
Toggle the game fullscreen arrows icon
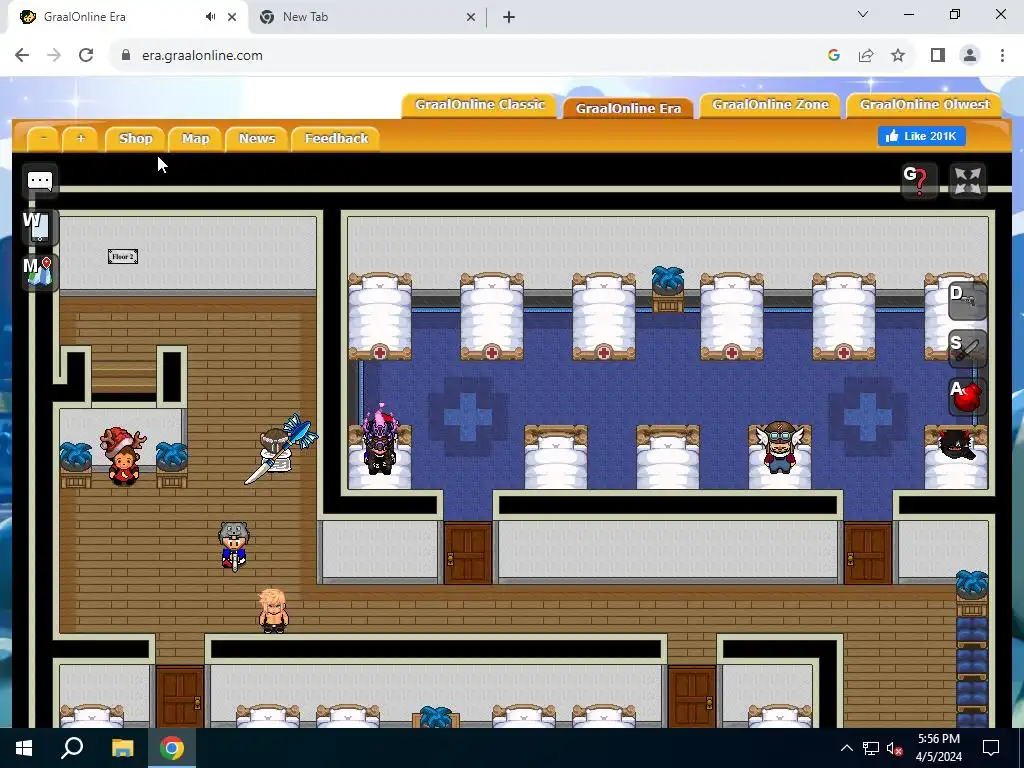click(967, 181)
